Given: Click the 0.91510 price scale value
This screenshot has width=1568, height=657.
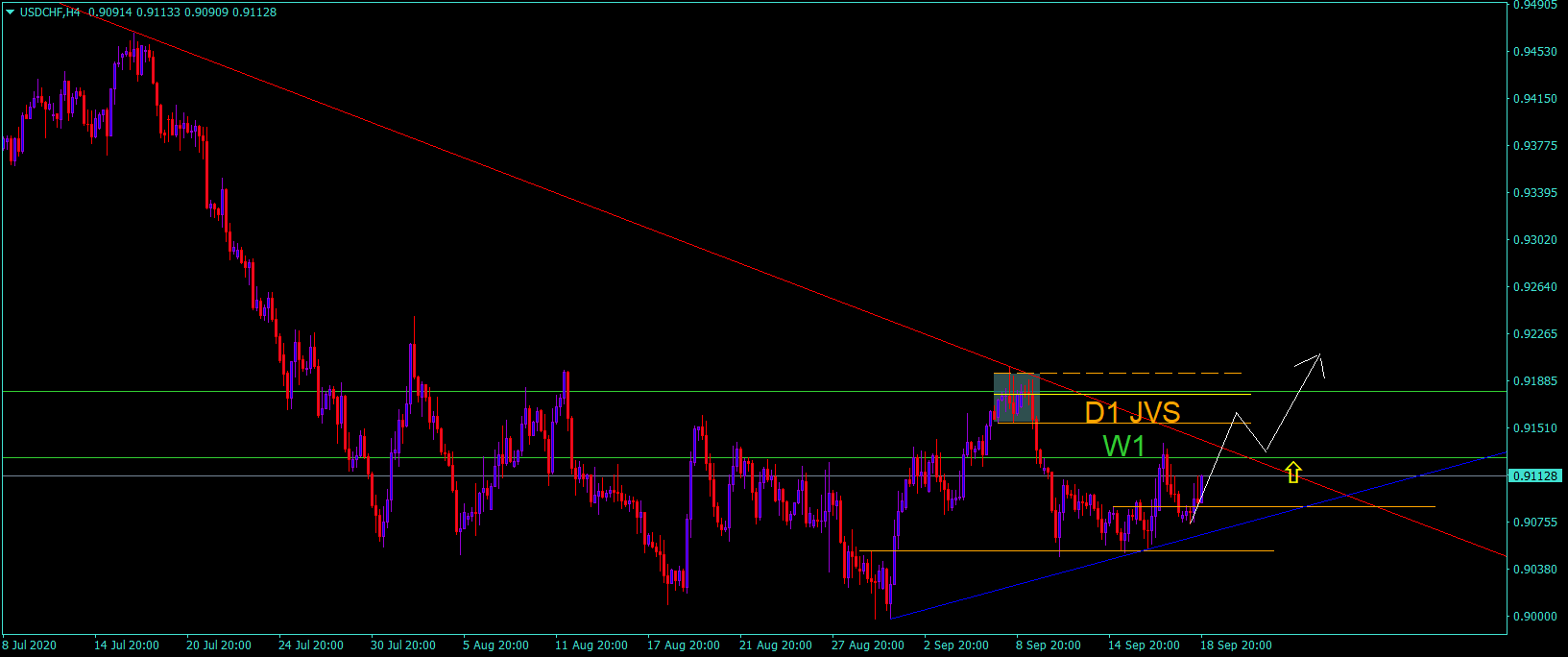Looking at the screenshot, I should pos(1535,428).
